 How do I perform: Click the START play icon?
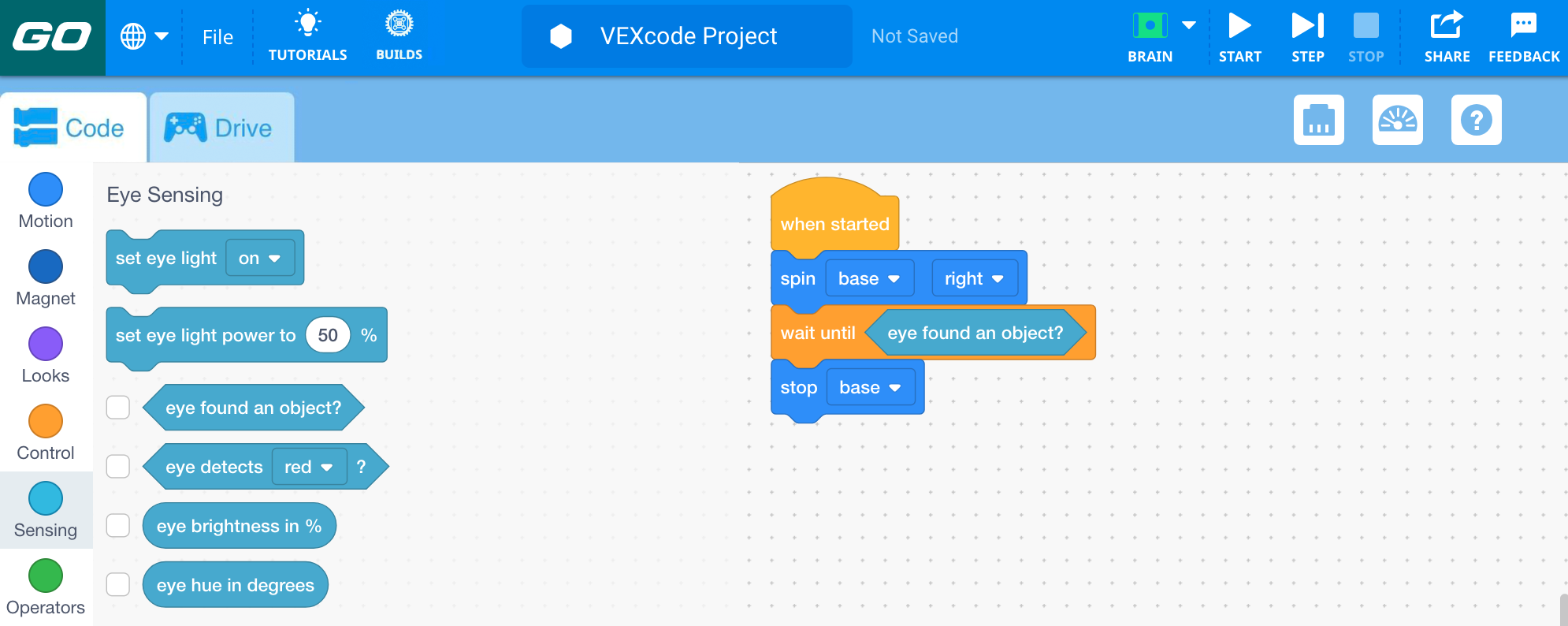1239,26
